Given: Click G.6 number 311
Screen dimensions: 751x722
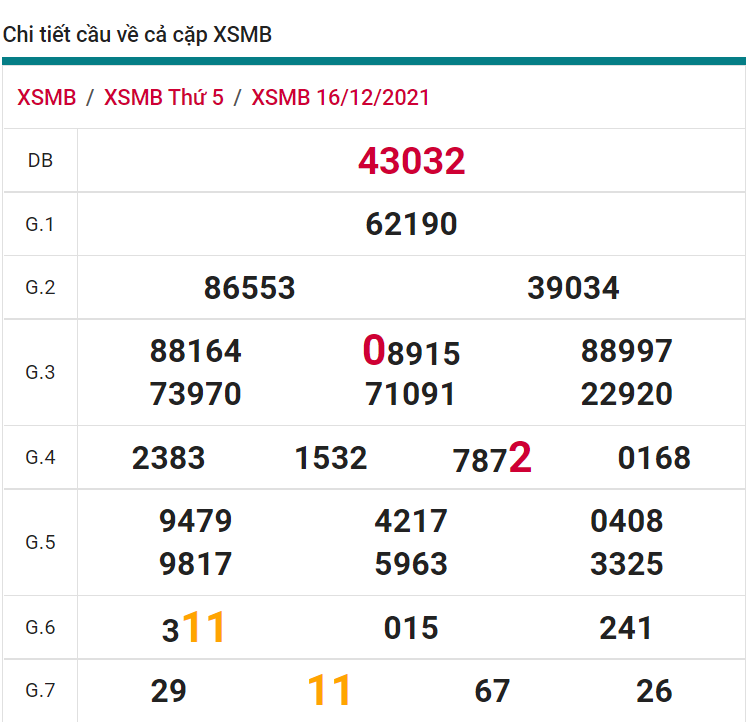Looking at the screenshot, I should (194, 628).
